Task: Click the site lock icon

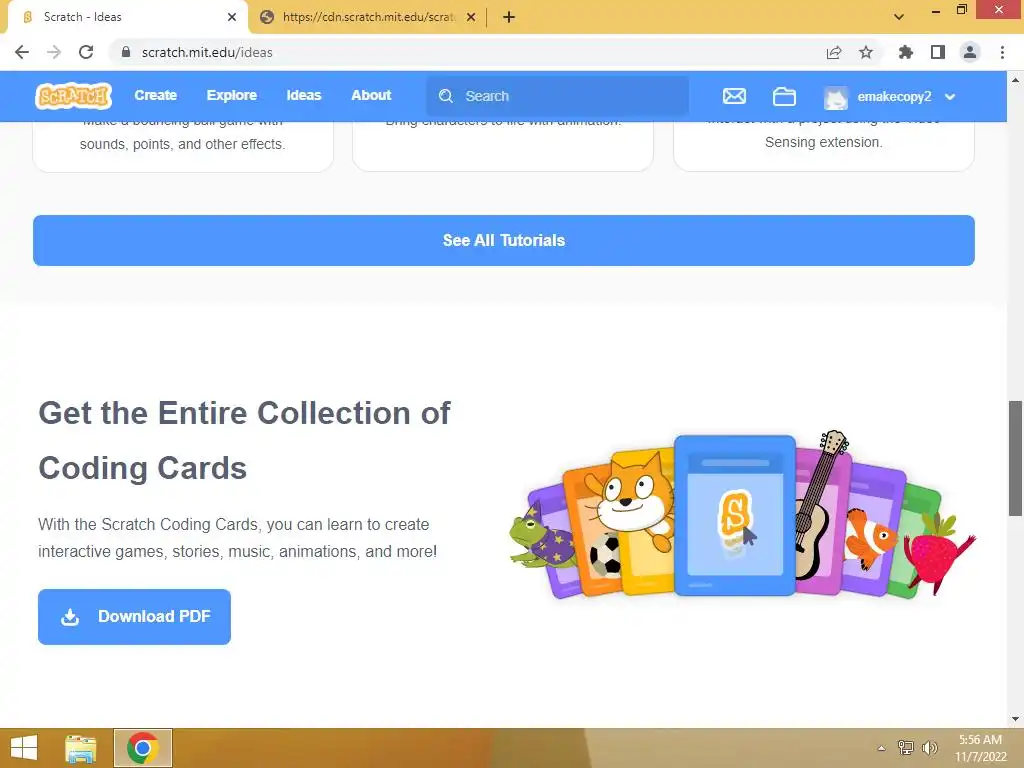Action: point(126,52)
